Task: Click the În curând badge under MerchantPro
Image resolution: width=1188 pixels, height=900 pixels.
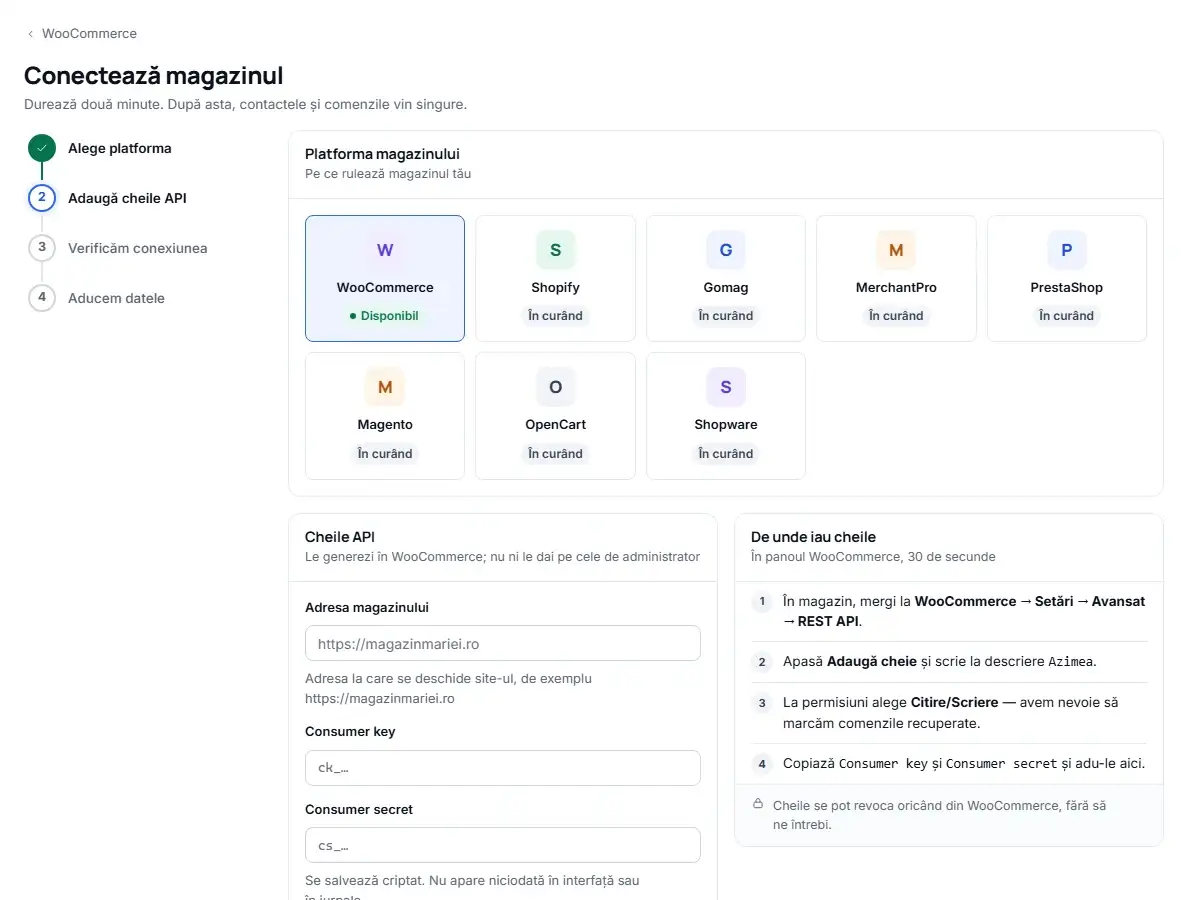Action: click(896, 316)
